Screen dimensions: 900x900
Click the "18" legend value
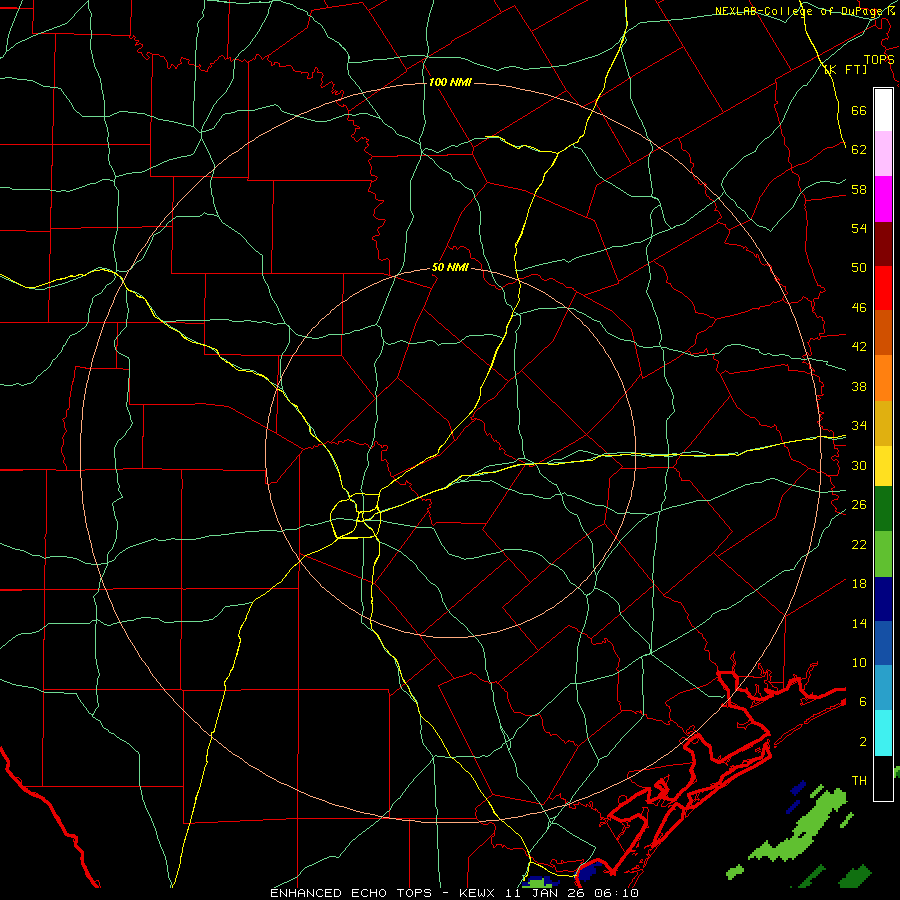coord(859,584)
